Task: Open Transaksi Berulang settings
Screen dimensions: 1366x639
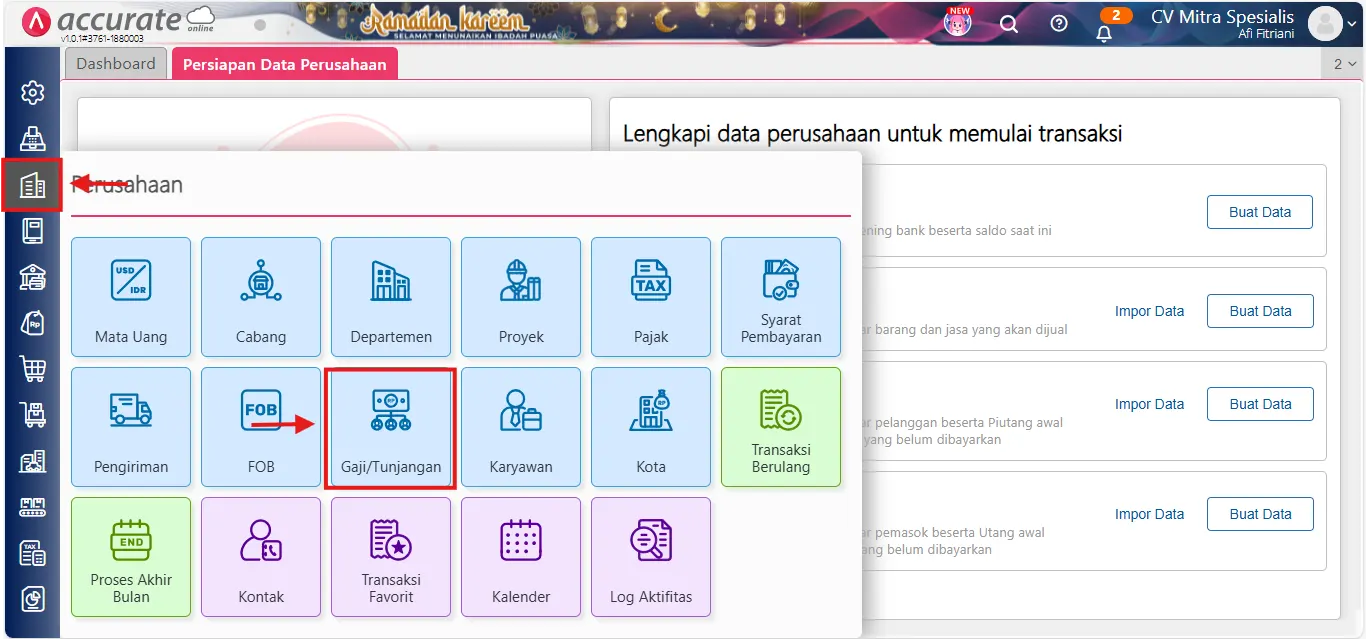Action: click(781, 427)
